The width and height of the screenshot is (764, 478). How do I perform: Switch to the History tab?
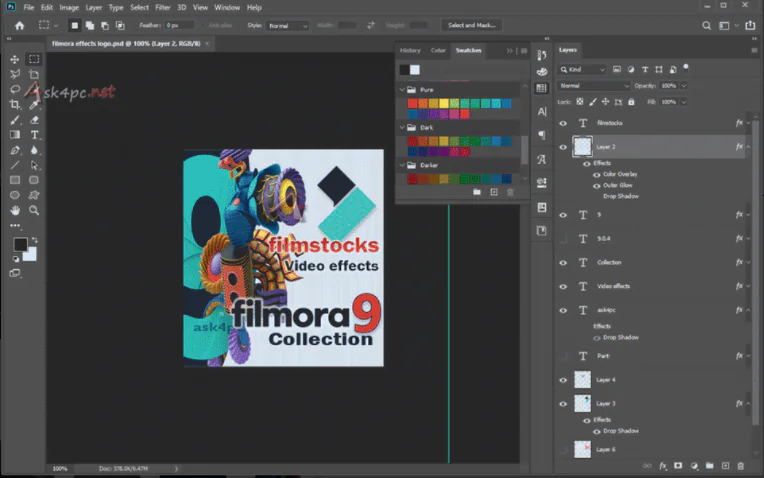(410, 50)
